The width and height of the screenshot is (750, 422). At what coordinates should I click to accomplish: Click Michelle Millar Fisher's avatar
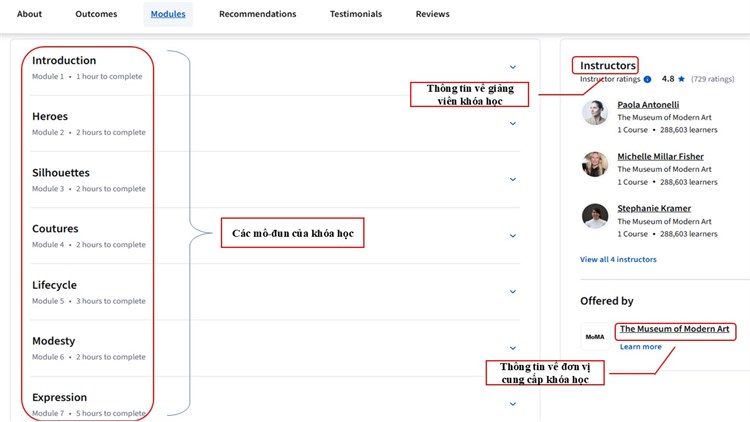click(595, 165)
